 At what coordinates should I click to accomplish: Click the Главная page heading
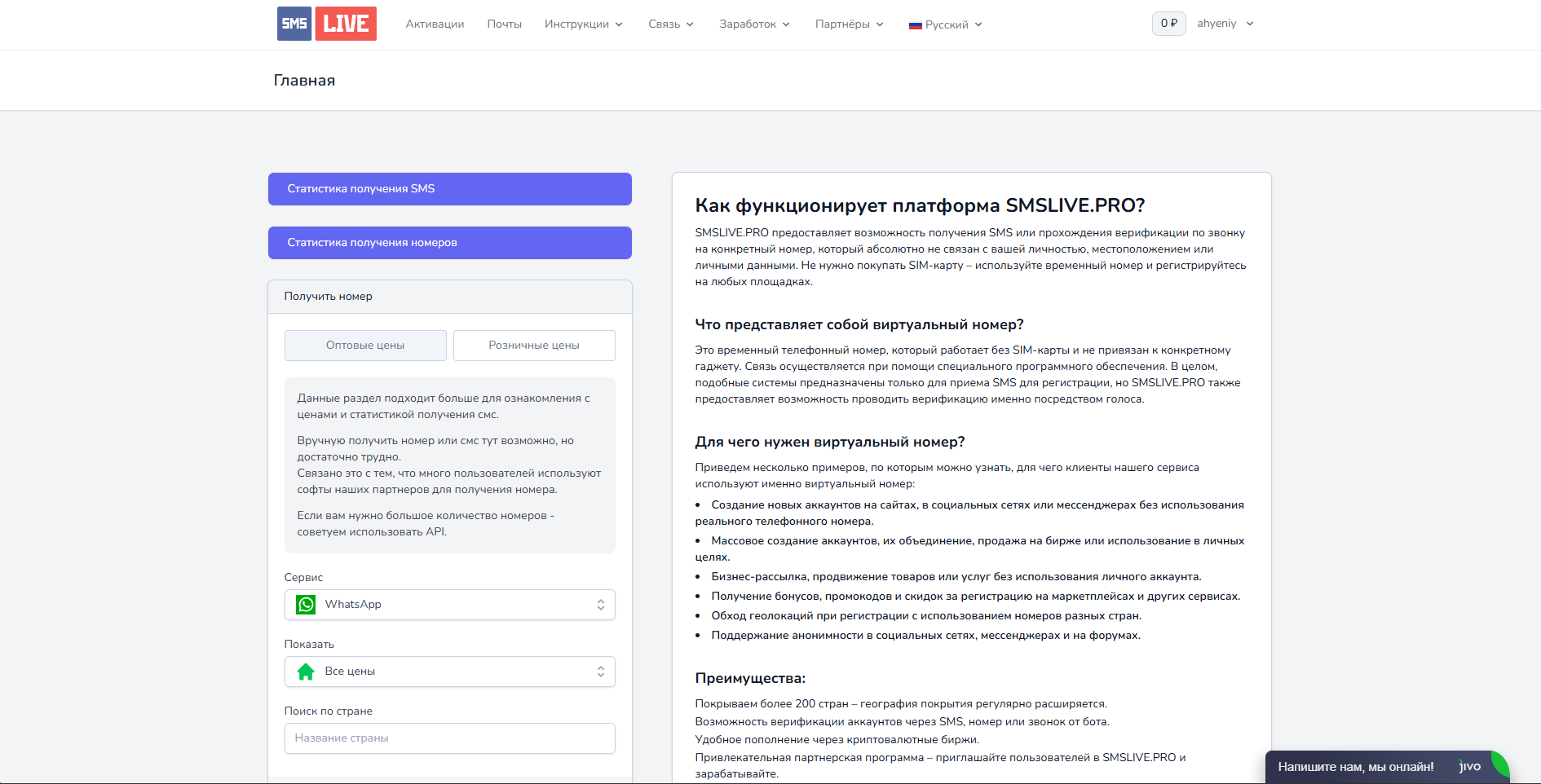(x=304, y=81)
